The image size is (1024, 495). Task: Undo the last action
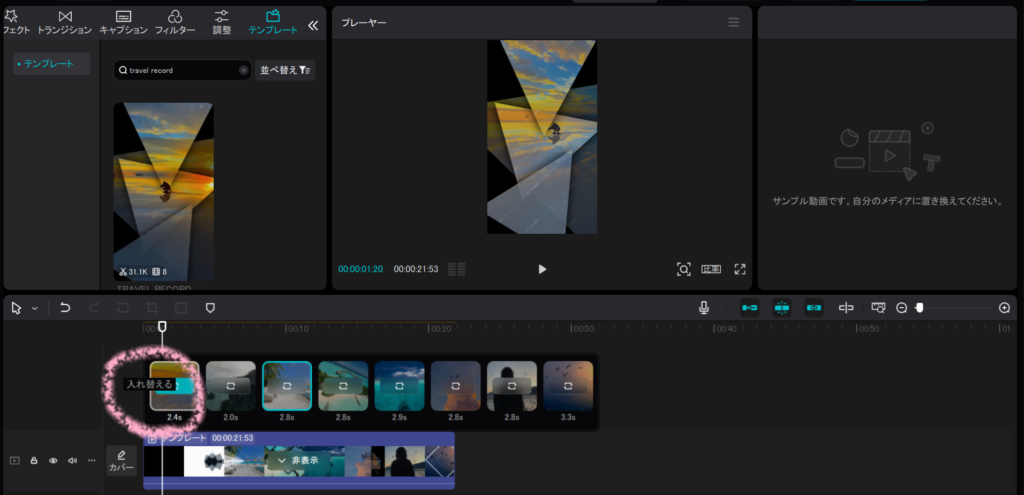pos(65,308)
